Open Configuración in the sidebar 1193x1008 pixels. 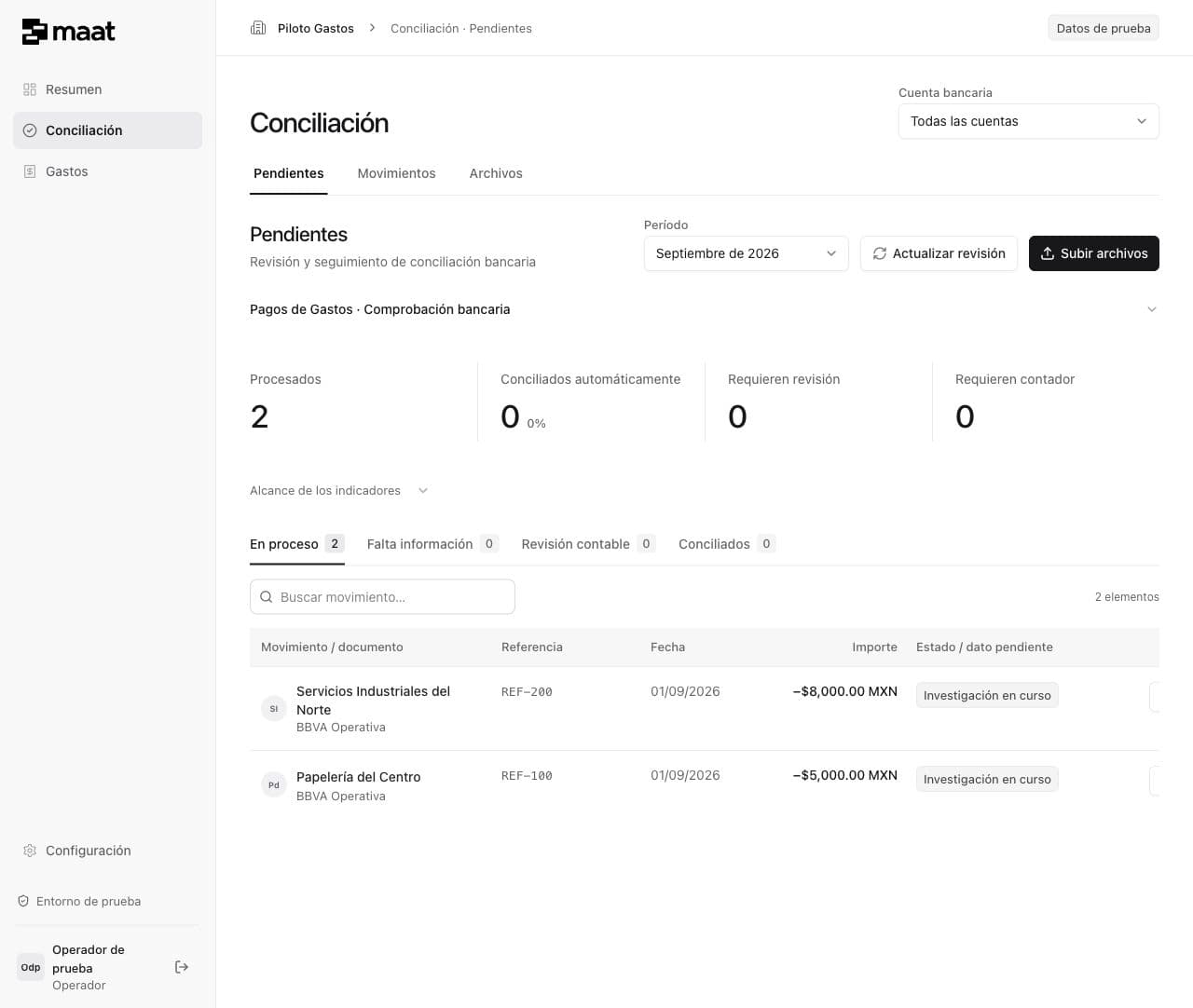(107, 851)
